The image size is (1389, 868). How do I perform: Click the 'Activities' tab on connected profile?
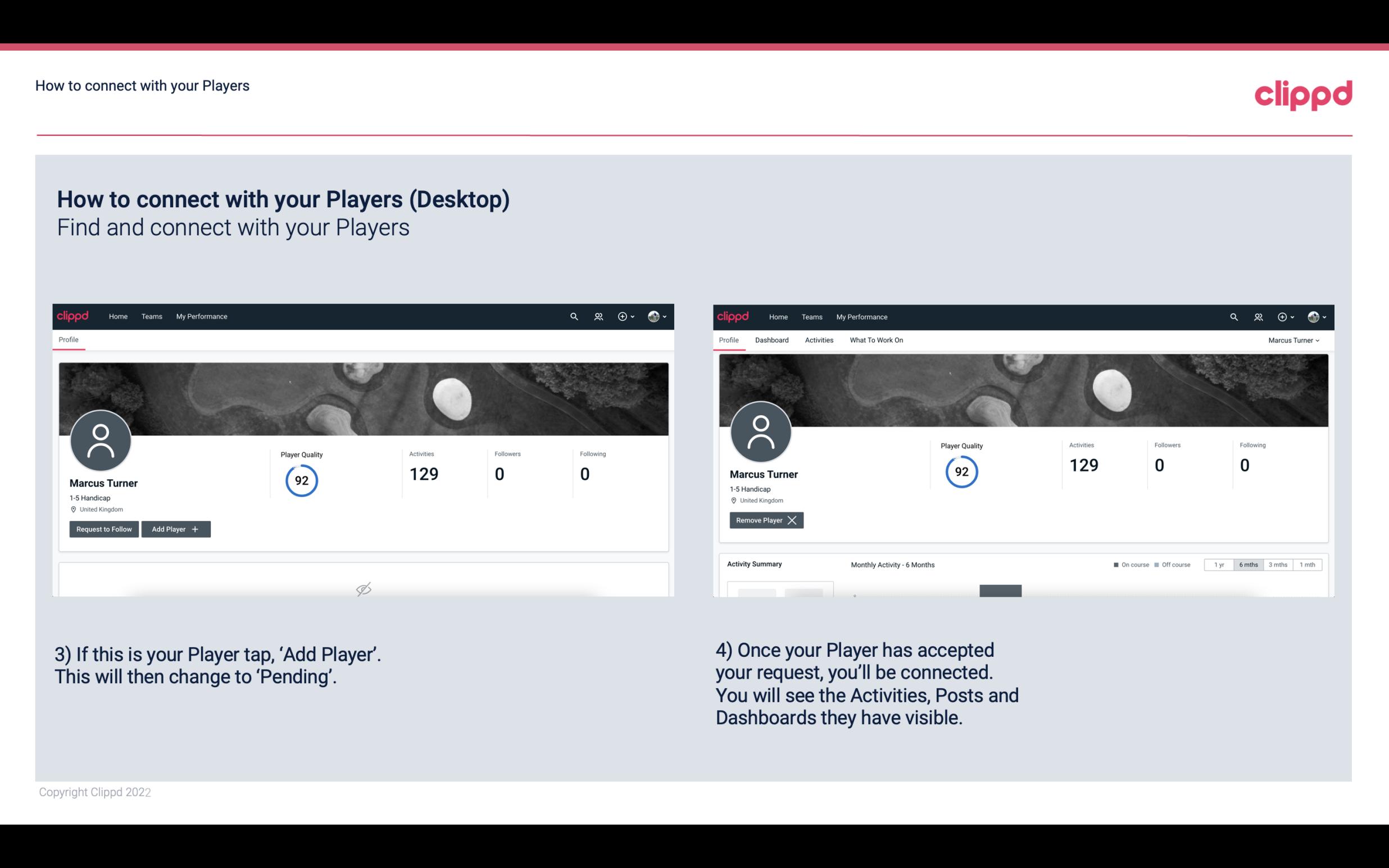tap(819, 340)
